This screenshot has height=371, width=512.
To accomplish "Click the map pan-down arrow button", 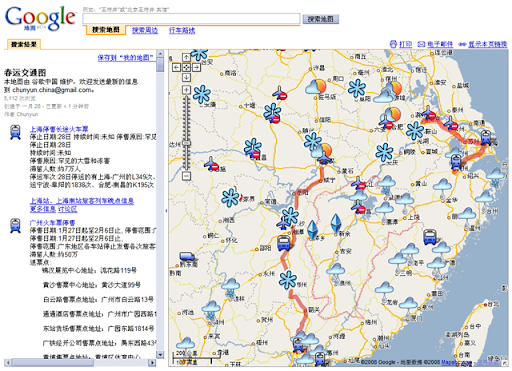I will pyautogui.click(x=186, y=77).
